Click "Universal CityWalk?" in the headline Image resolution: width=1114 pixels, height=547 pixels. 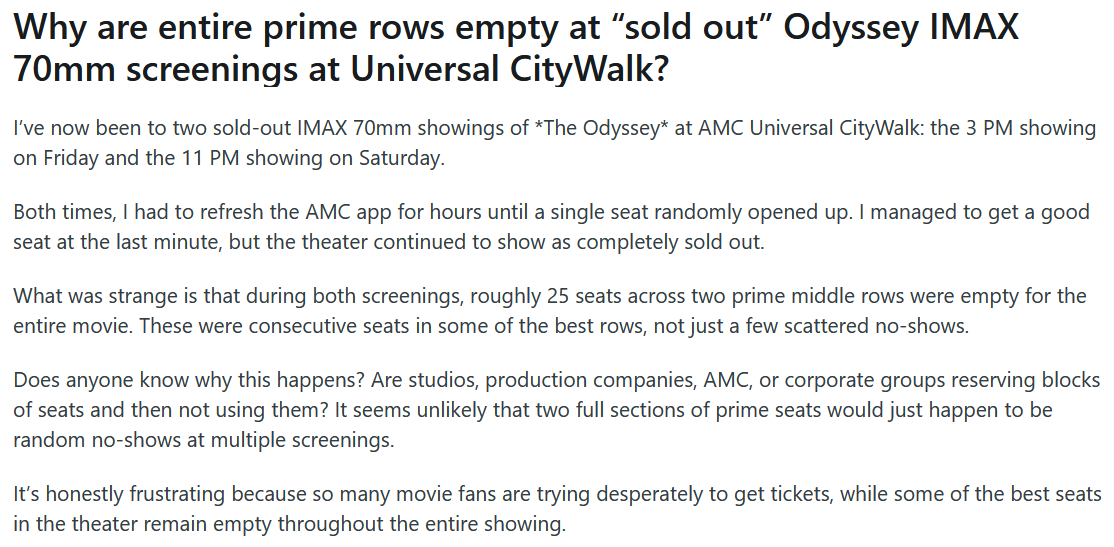(509, 68)
